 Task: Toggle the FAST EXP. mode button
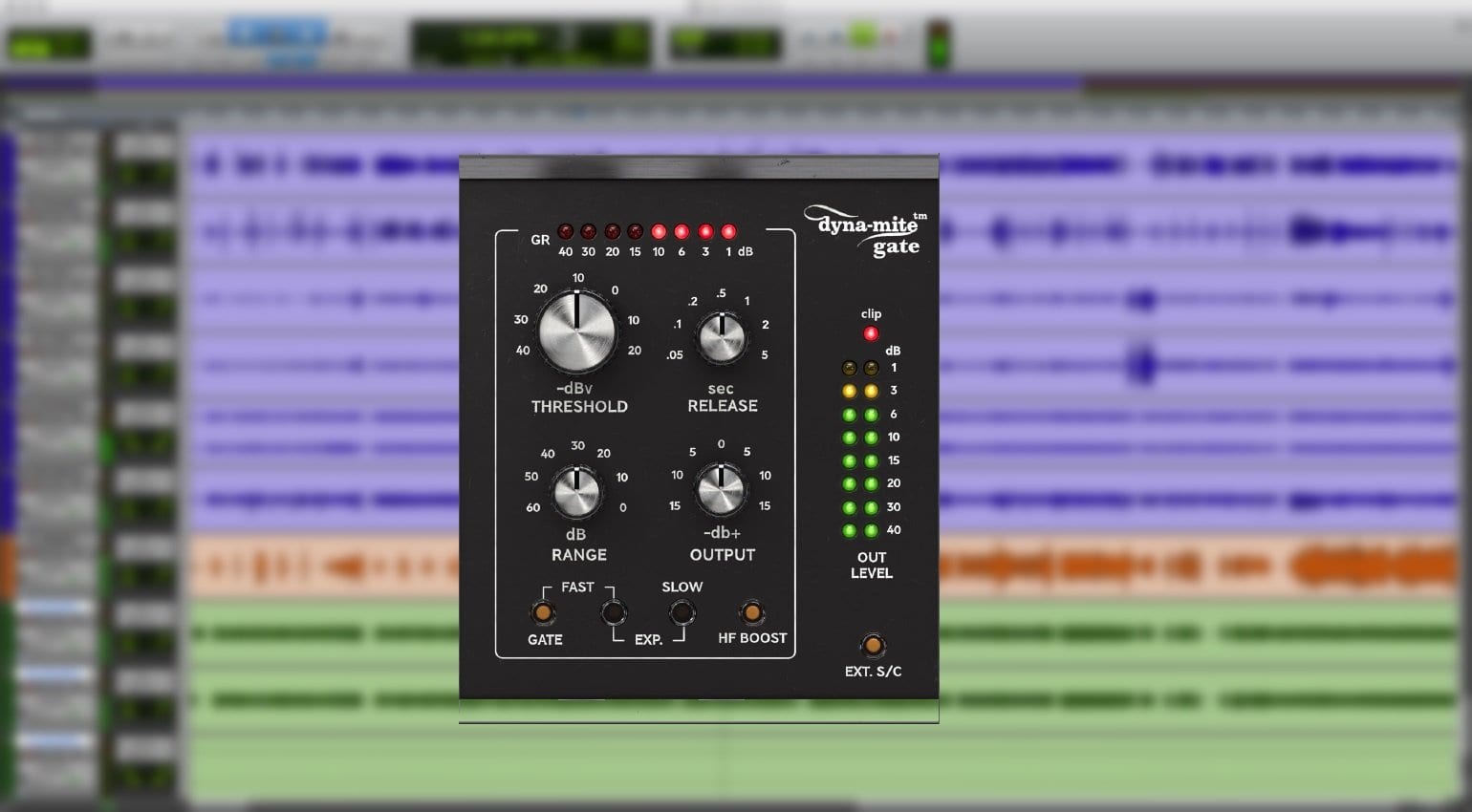tap(613, 612)
